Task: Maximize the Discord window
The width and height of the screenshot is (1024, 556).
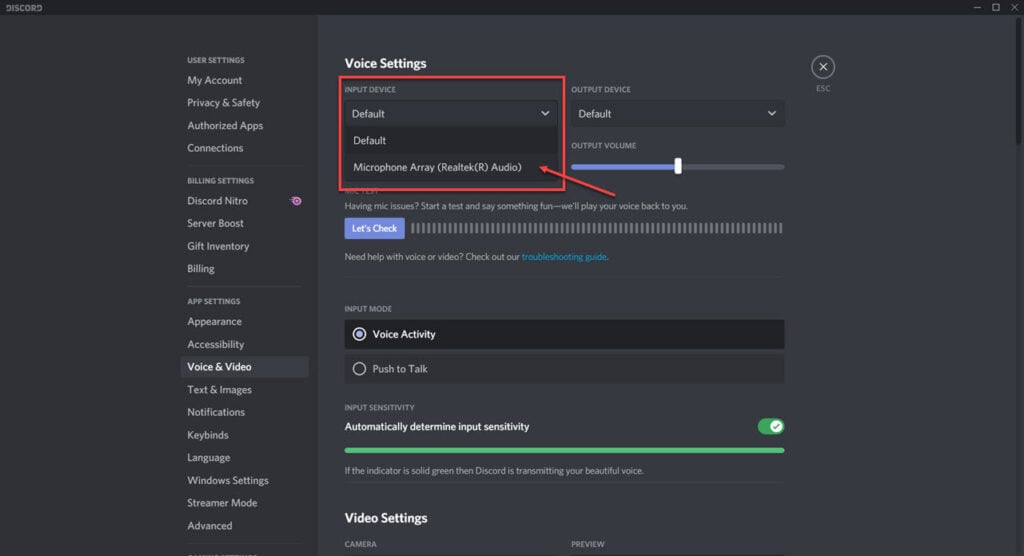Action: tap(996, 7)
